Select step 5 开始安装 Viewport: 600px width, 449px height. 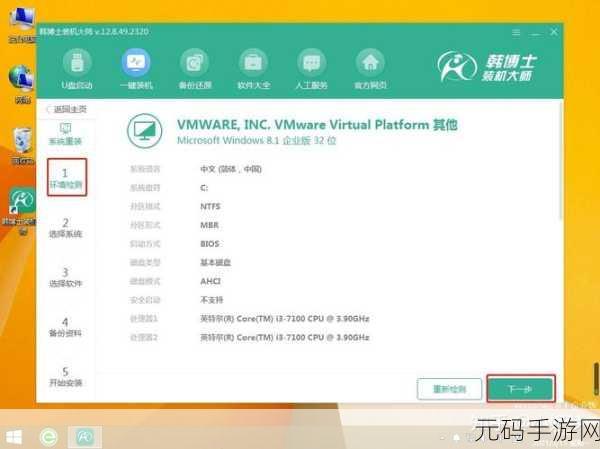pyautogui.click(x=65, y=377)
